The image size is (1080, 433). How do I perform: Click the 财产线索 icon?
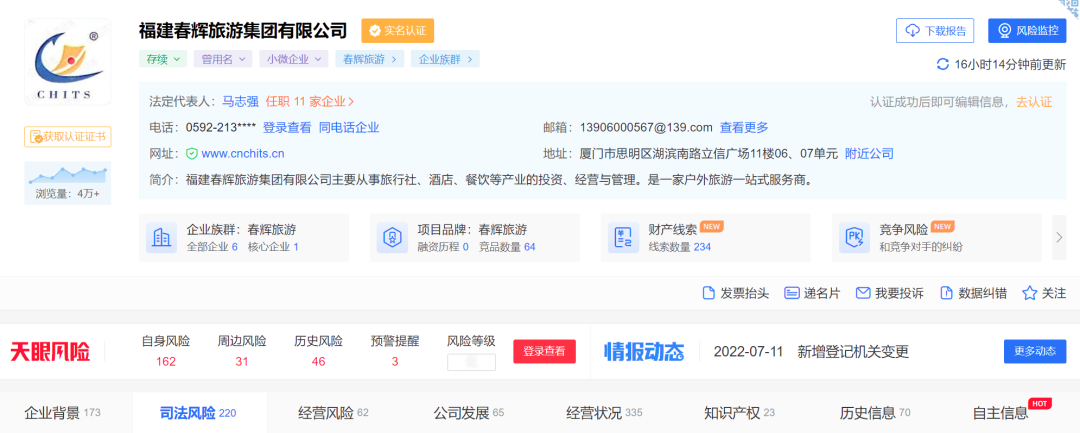tap(623, 238)
